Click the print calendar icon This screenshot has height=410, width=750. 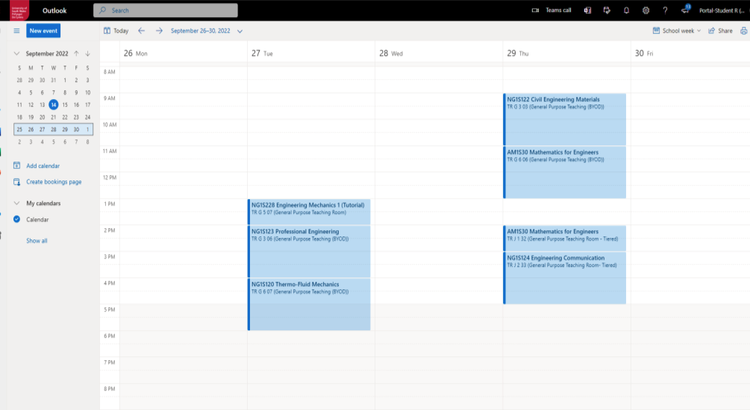[x=743, y=31]
